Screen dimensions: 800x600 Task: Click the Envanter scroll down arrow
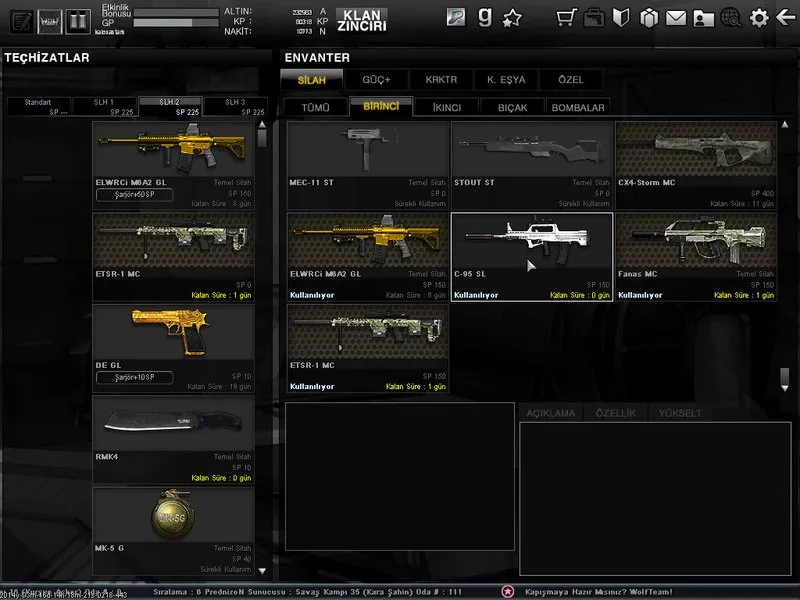785,388
